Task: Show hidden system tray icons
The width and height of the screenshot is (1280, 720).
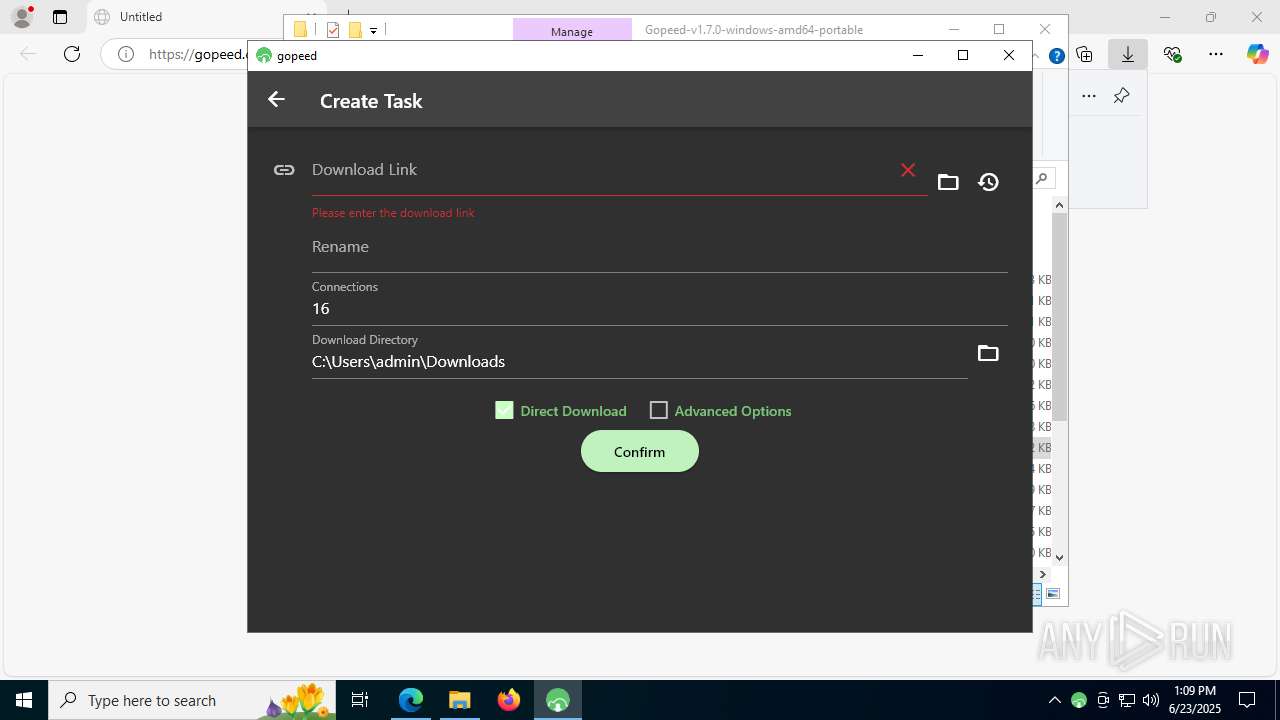Action: pos(1055,700)
